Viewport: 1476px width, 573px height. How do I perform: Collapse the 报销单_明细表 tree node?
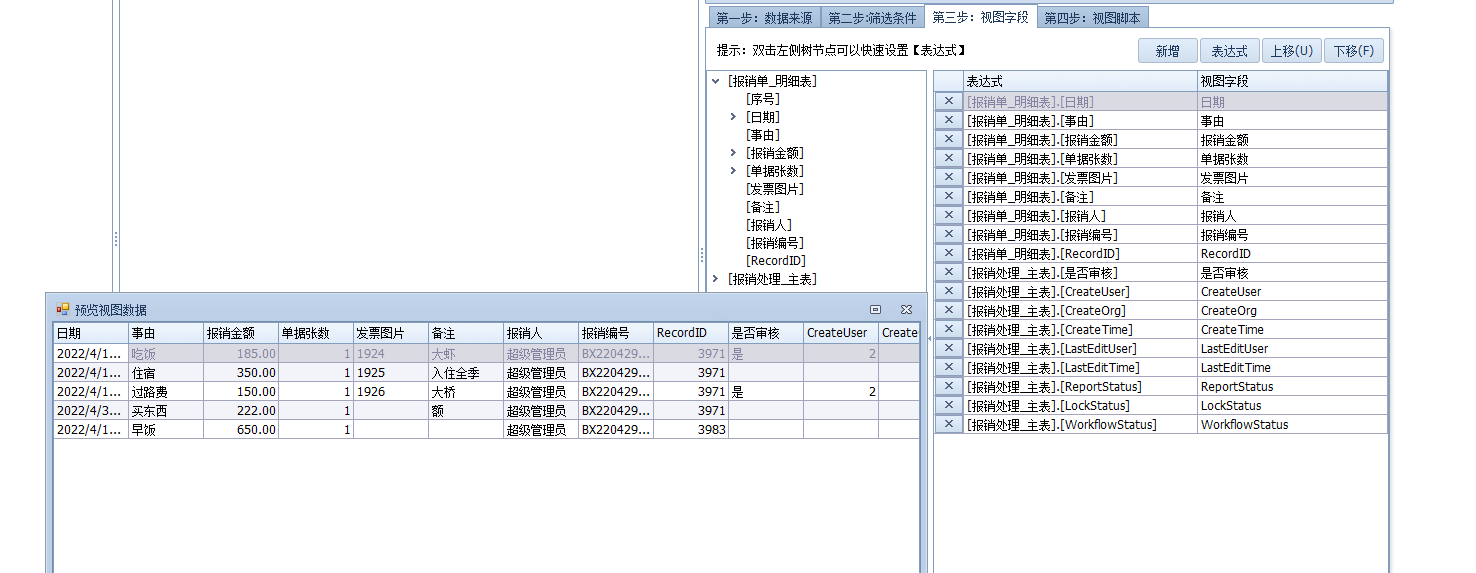click(x=716, y=82)
